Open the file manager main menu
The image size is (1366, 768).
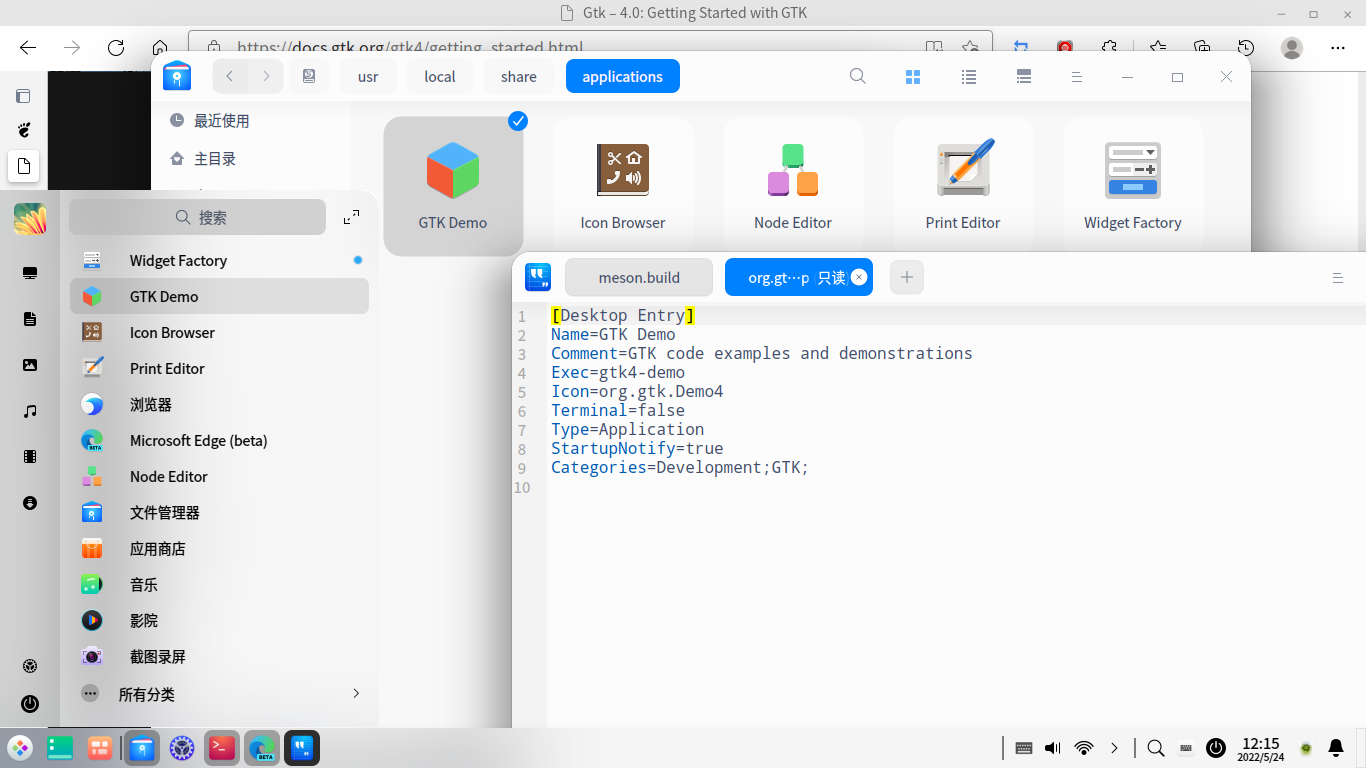pyautogui.click(x=1077, y=76)
